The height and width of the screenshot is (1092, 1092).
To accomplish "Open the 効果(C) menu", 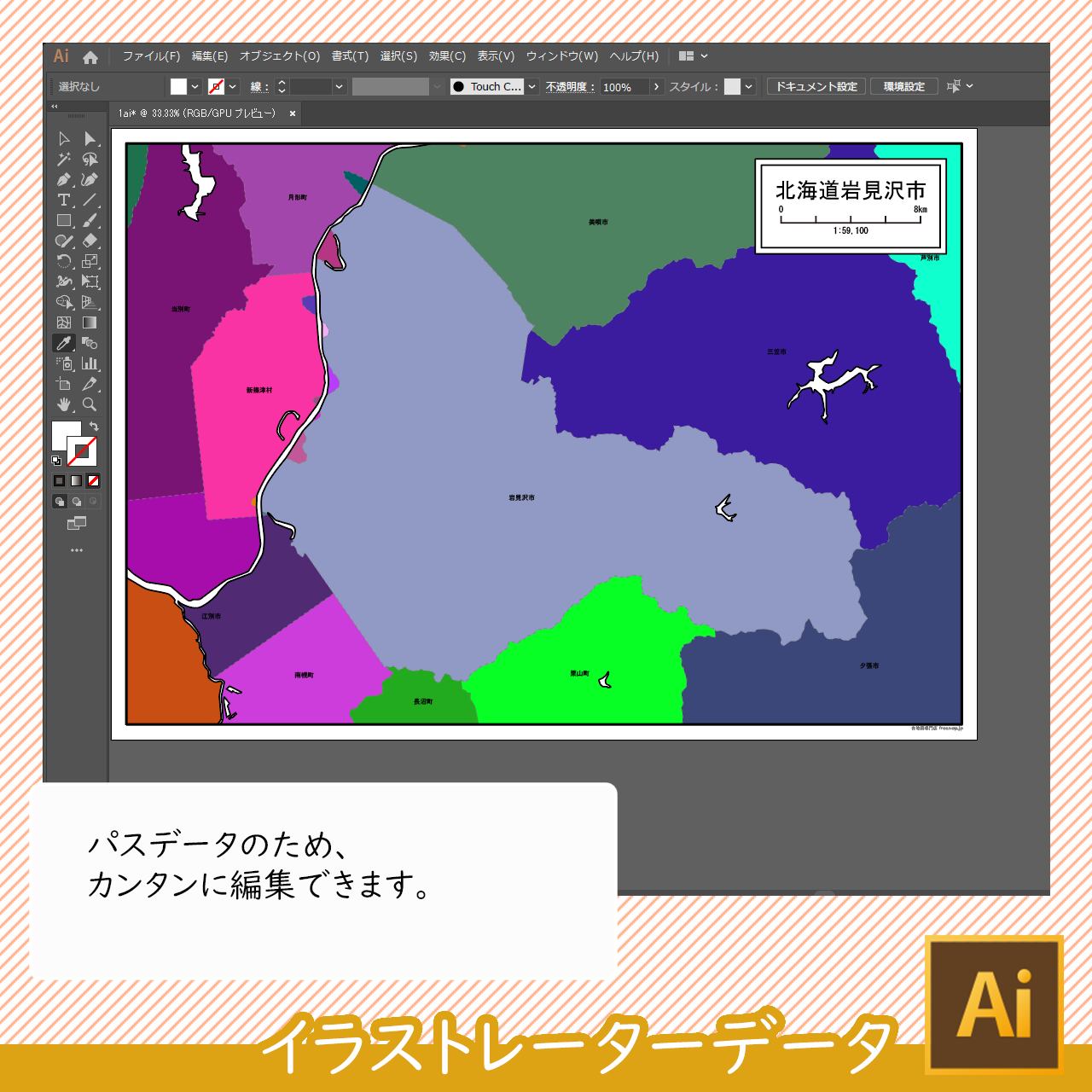I will click(x=447, y=56).
